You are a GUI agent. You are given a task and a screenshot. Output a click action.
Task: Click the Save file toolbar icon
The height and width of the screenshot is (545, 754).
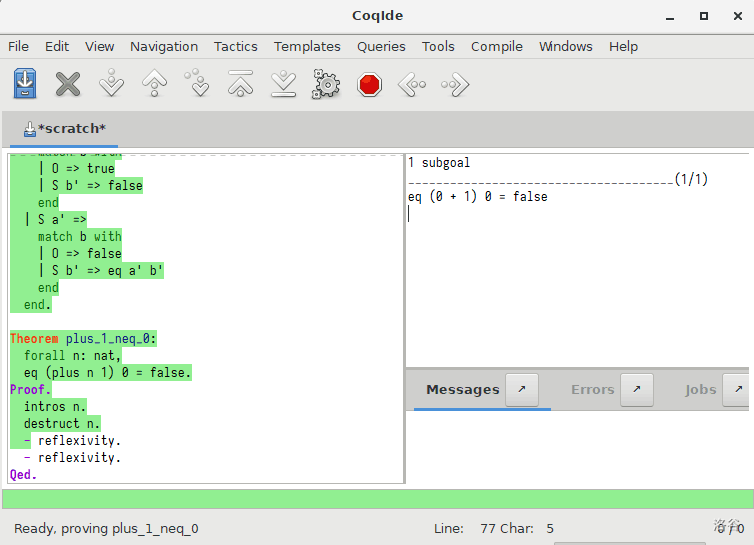25,84
